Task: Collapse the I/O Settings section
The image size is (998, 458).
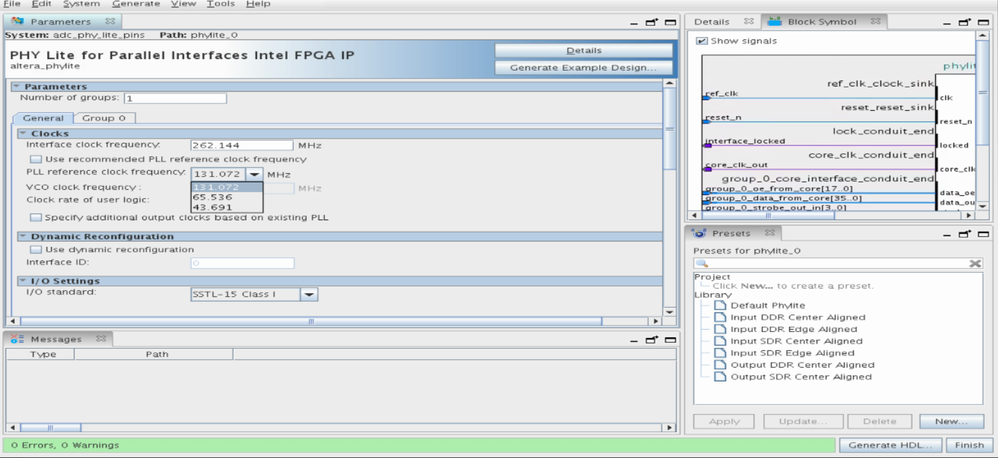Action: [x=23, y=281]
